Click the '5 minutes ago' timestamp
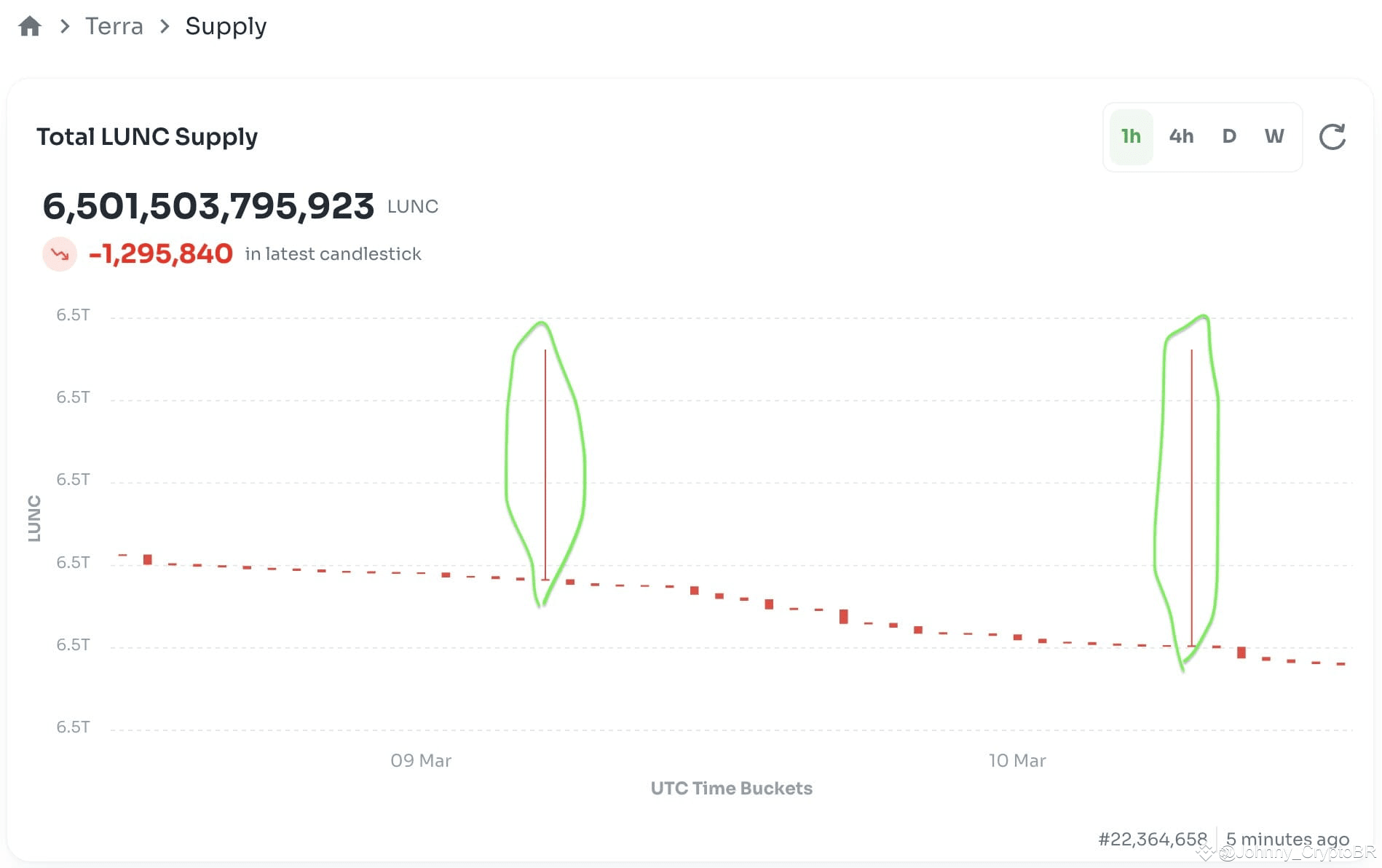Screen dimensions: 1382x868 click(x=1286, y=839)
